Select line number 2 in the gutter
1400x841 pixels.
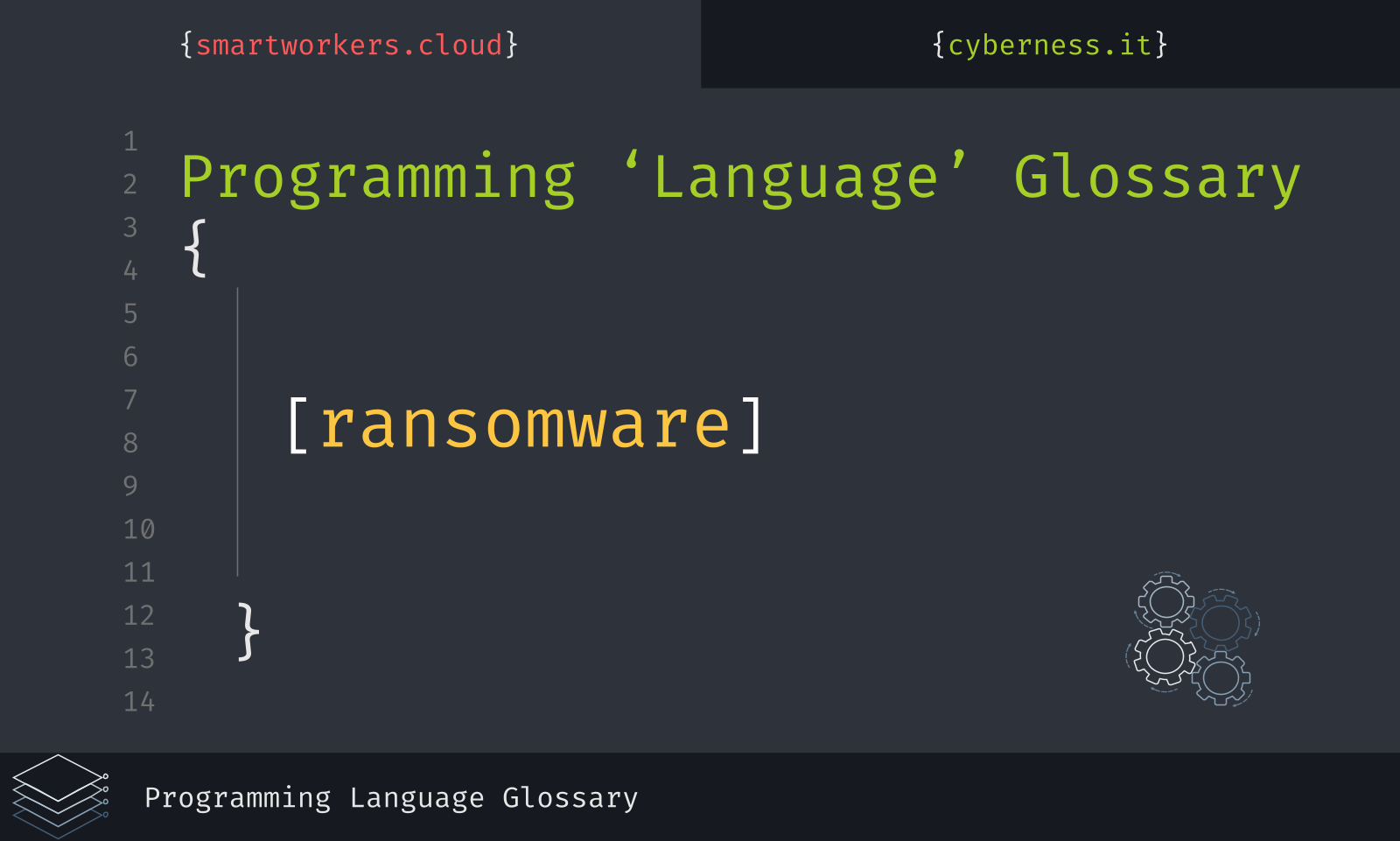(x=130, y=185)
